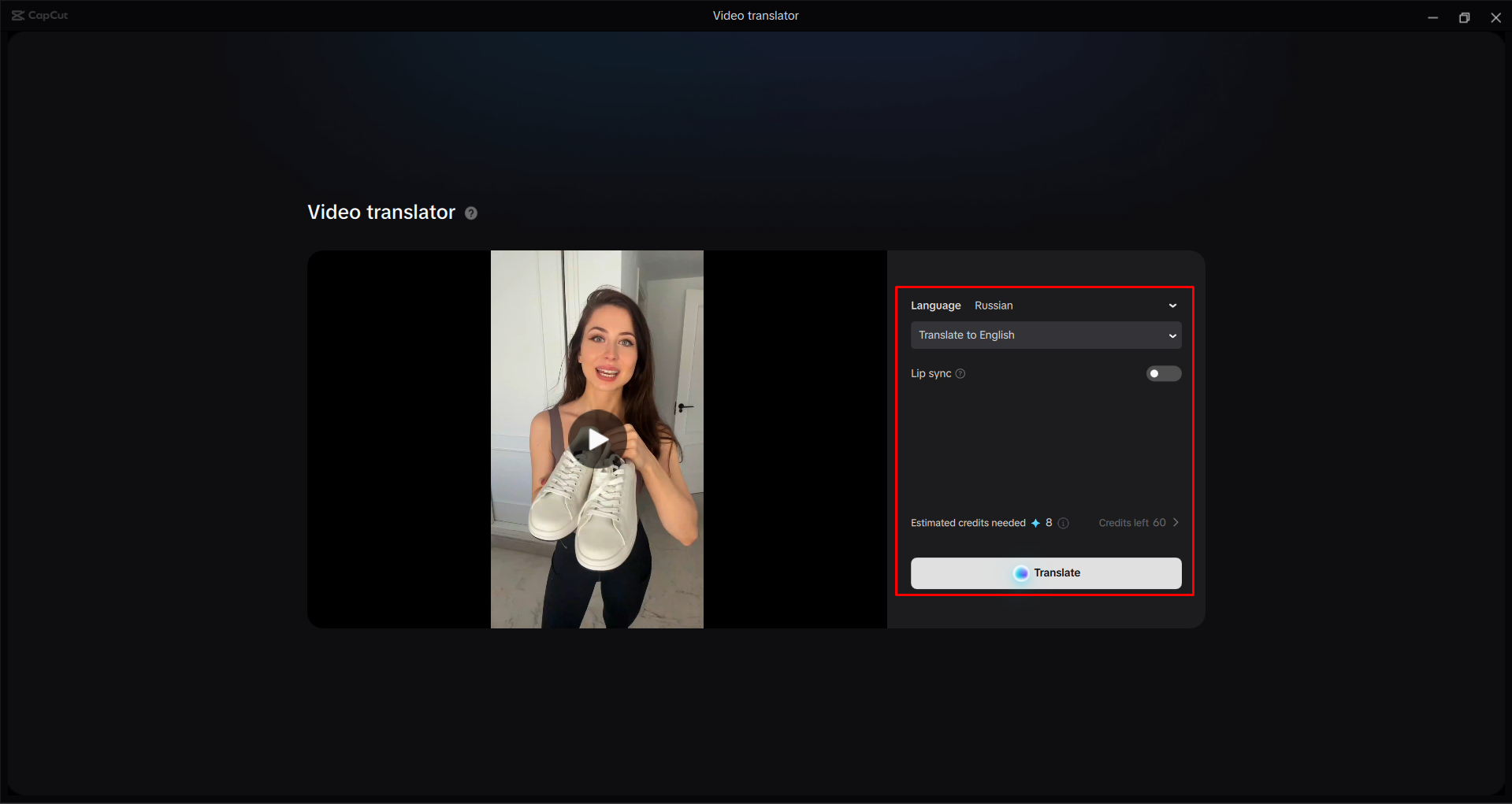Click the restore window icon

[1465, 17]
